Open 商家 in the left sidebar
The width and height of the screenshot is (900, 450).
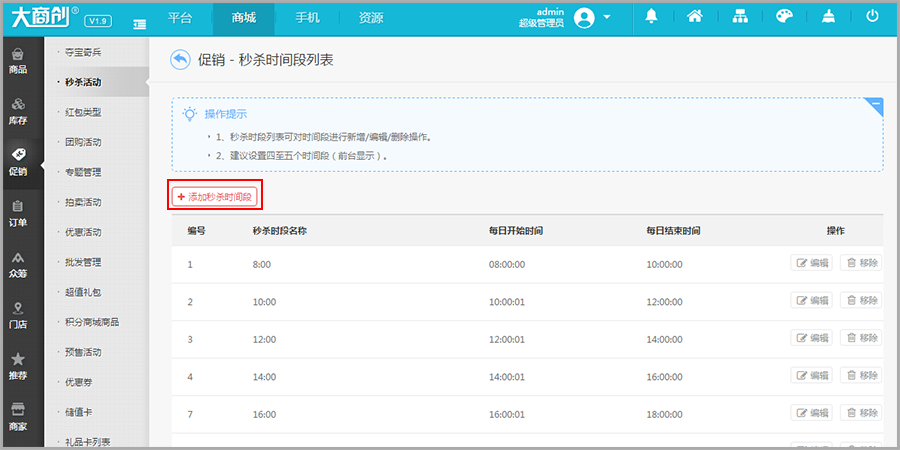(x=18, y=418)
